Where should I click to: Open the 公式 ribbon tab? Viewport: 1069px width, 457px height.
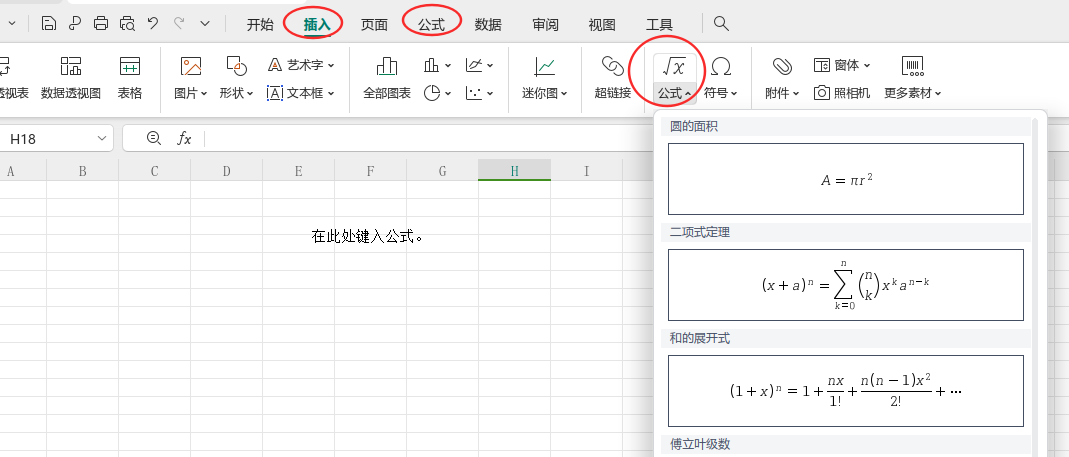click(x=432, y=25)
